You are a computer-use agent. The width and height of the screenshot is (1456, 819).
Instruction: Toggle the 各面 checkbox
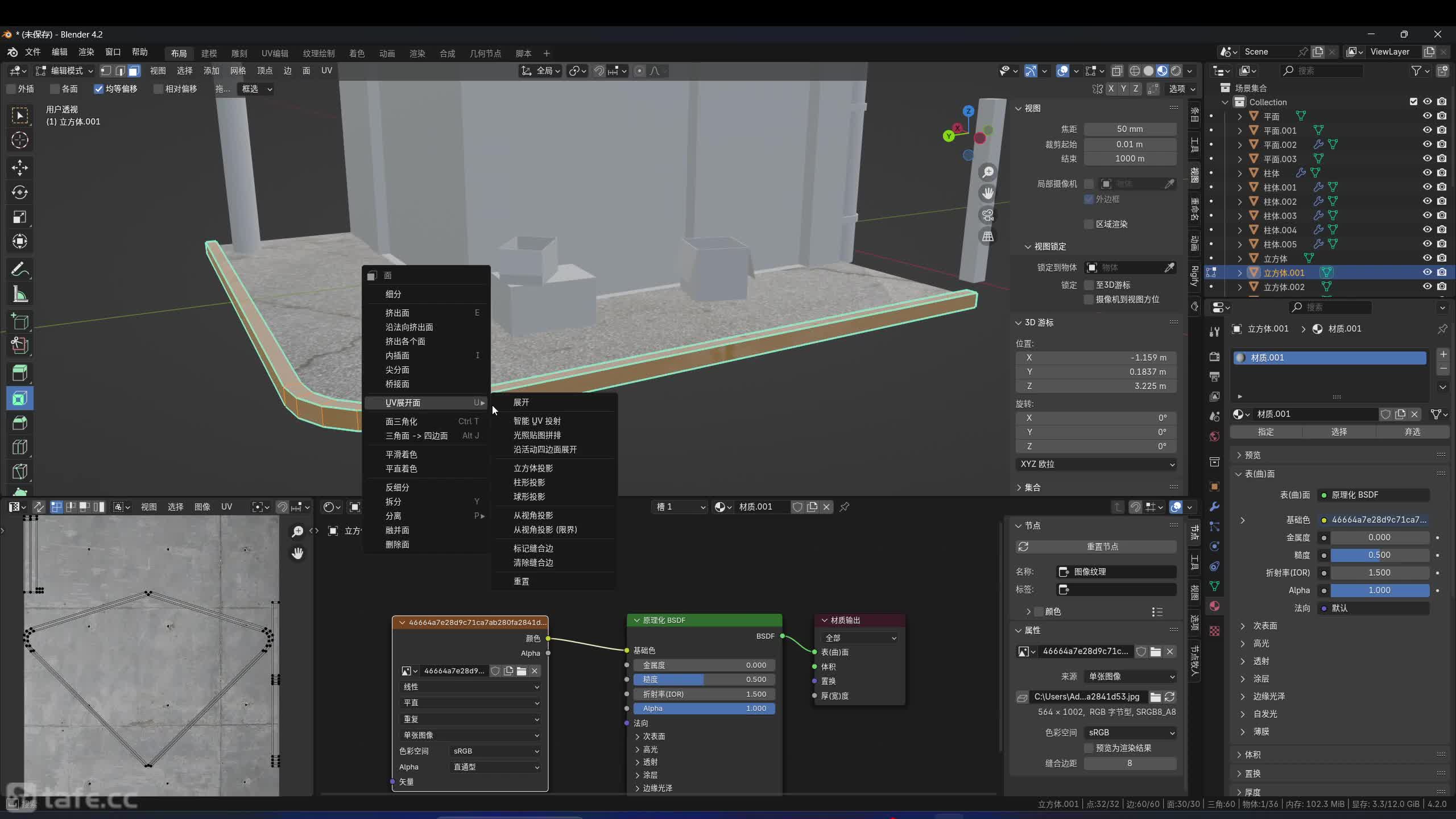(x=55, y=89)
